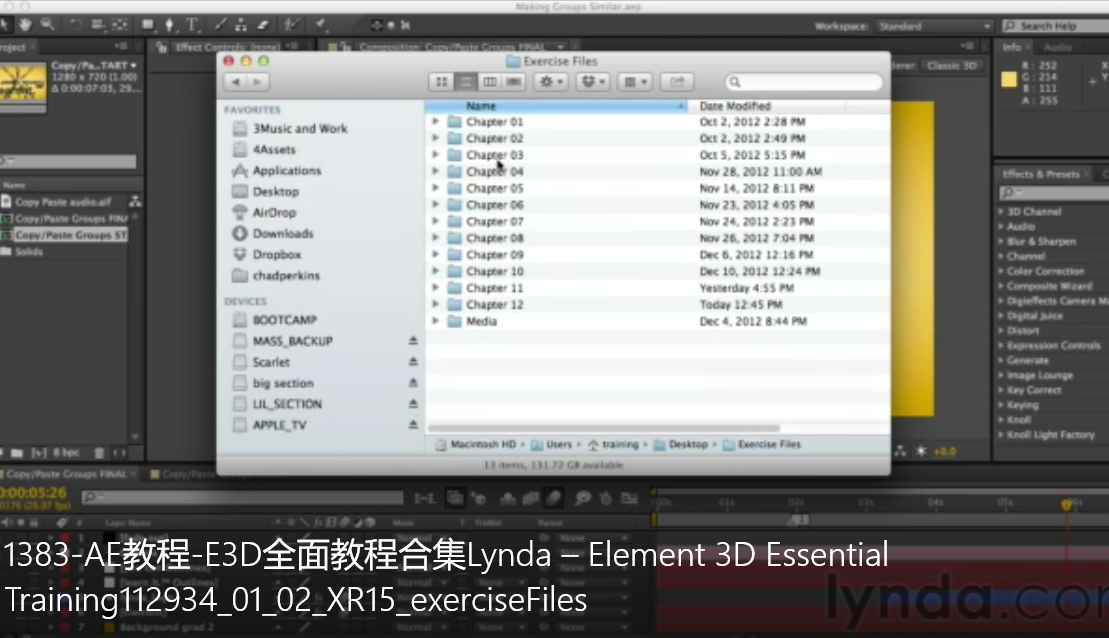Select the Rotation tool in After Effects
This screenshot has height=638, width=1109.
pos(75,25)
